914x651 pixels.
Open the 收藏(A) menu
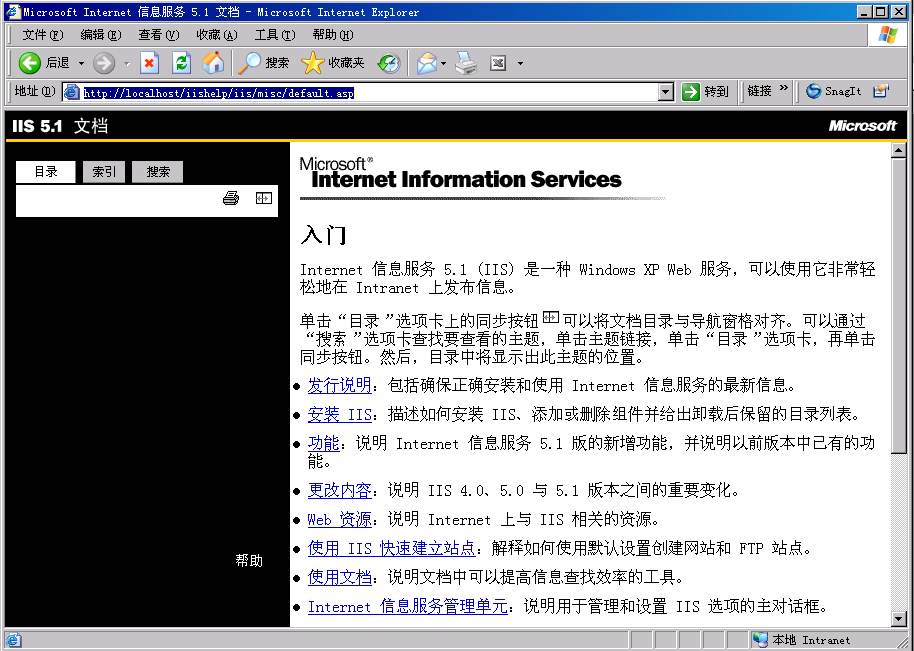pos(217,35)
